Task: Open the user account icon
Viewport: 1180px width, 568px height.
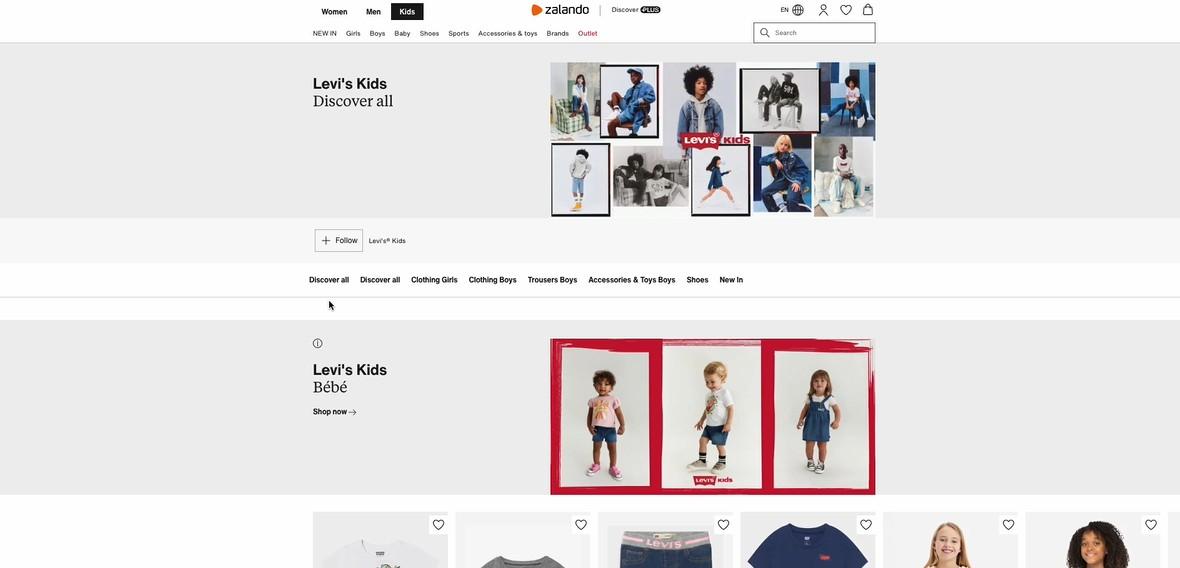Action: click(x=823, y=10)
